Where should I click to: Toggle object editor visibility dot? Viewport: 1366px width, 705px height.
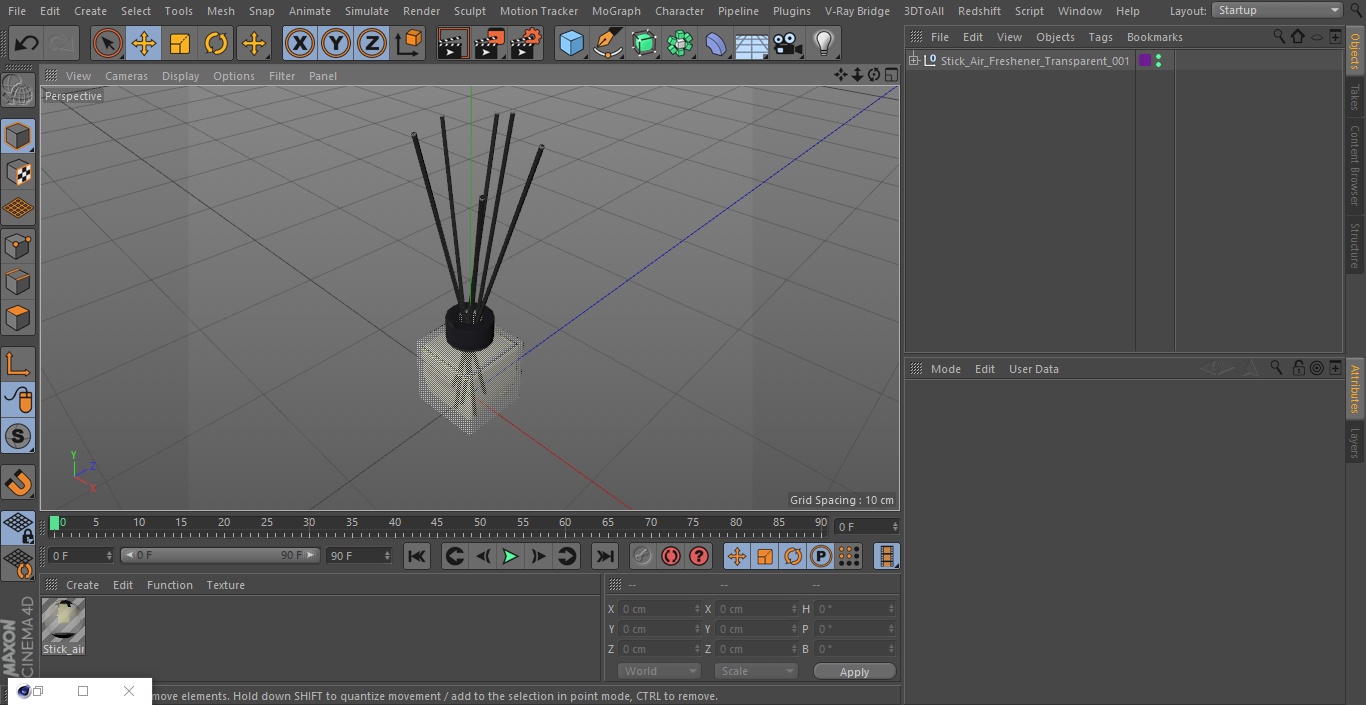pos(1158,57)
